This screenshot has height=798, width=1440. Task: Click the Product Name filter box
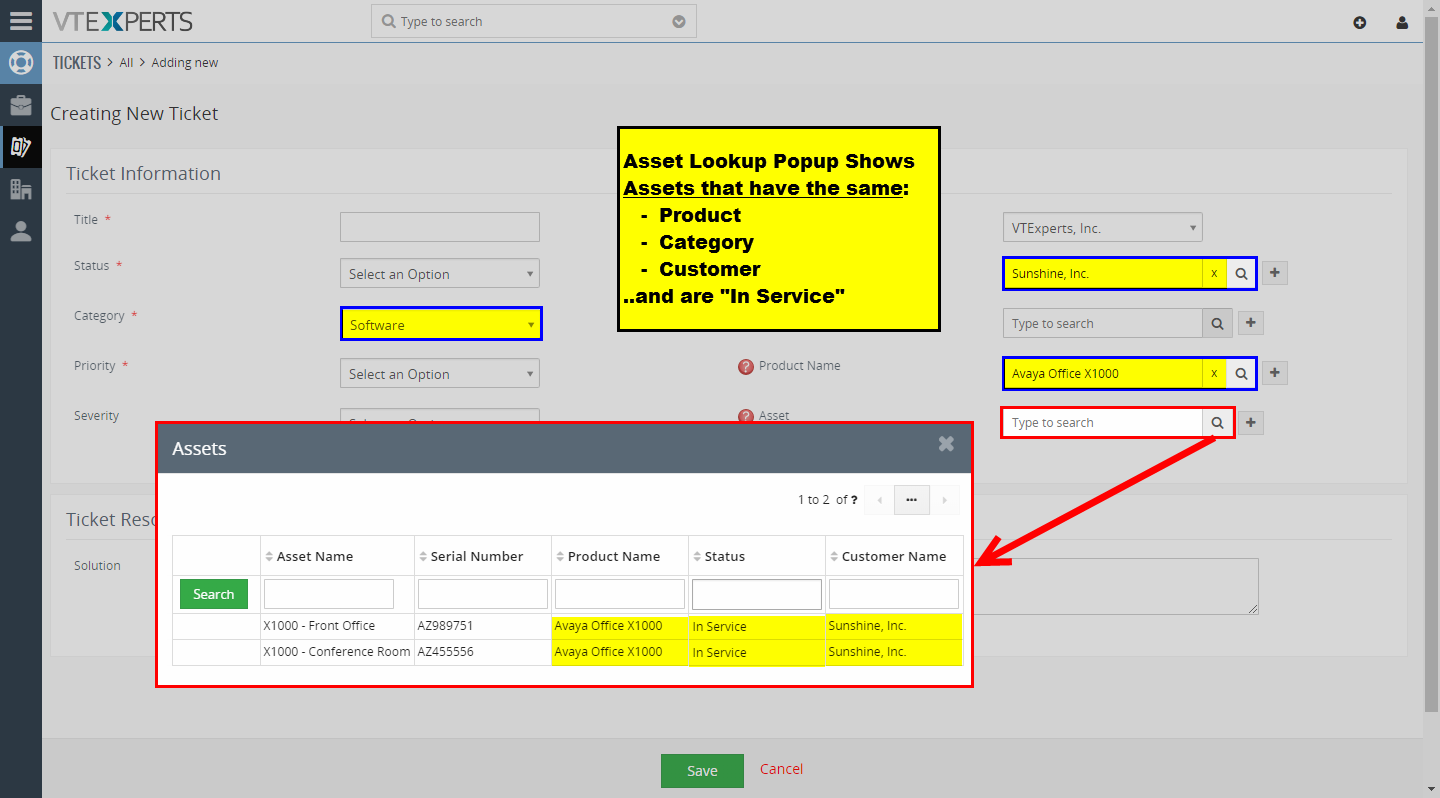click(620, 594)
